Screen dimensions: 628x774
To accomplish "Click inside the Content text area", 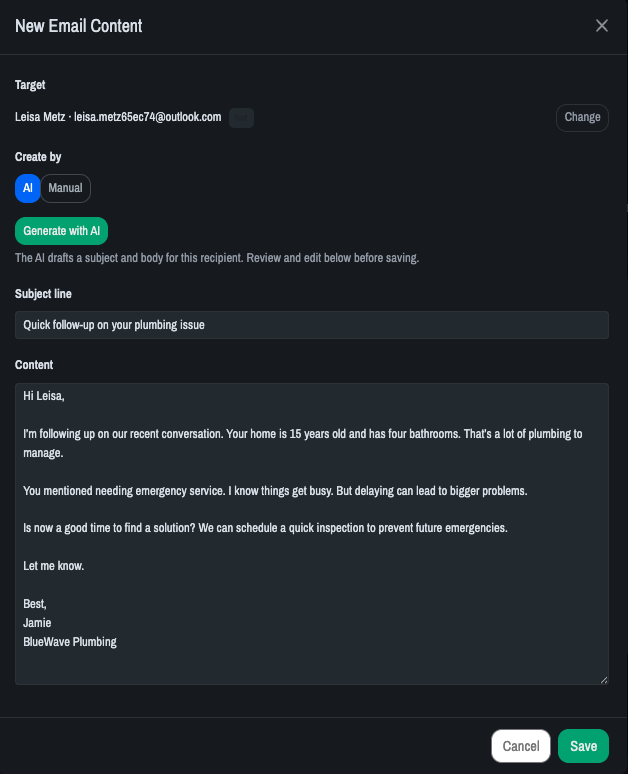I will 312,534.
